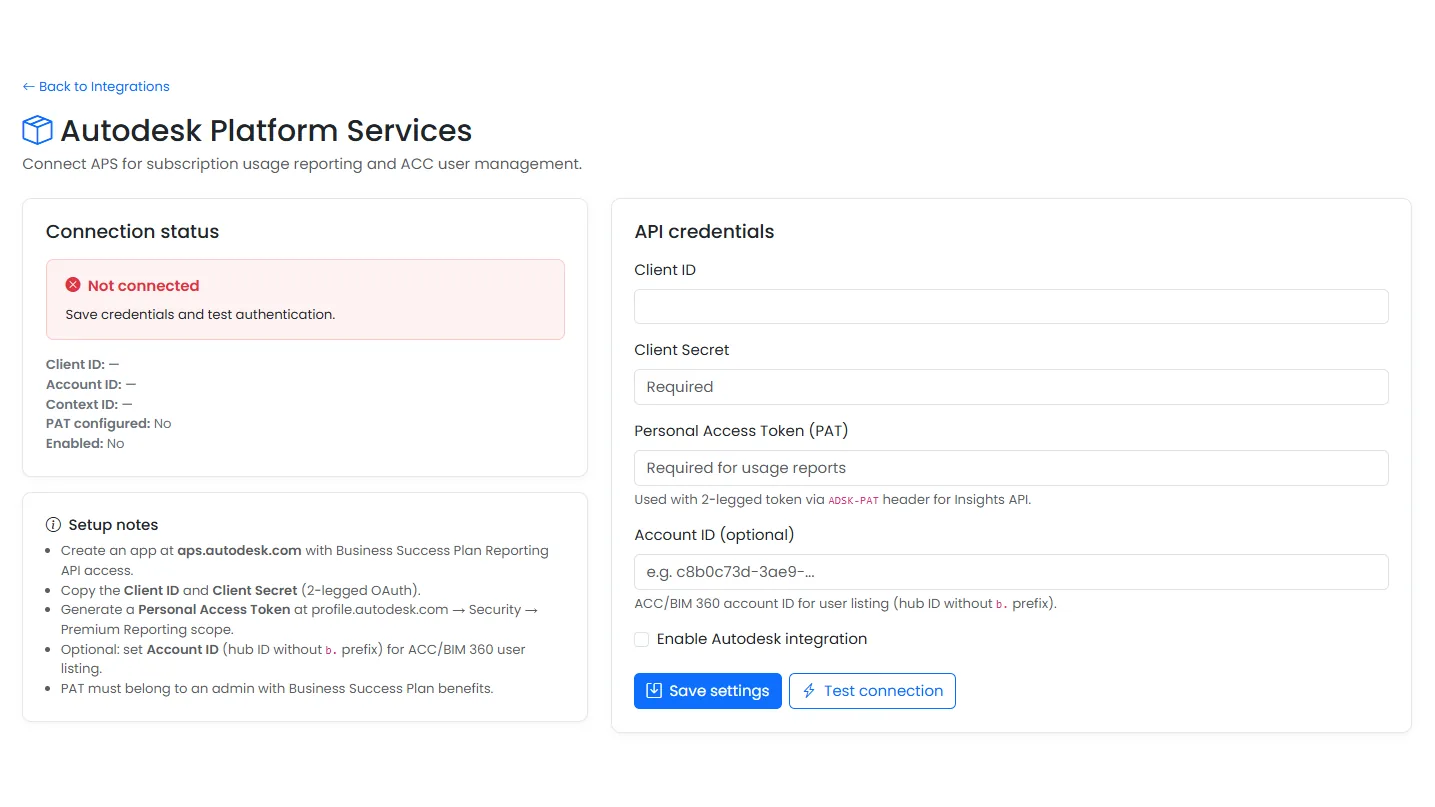The width and height of the screenshot is (1435, 807).
Task: Go back to Integrations
Action: pos(96,86)
